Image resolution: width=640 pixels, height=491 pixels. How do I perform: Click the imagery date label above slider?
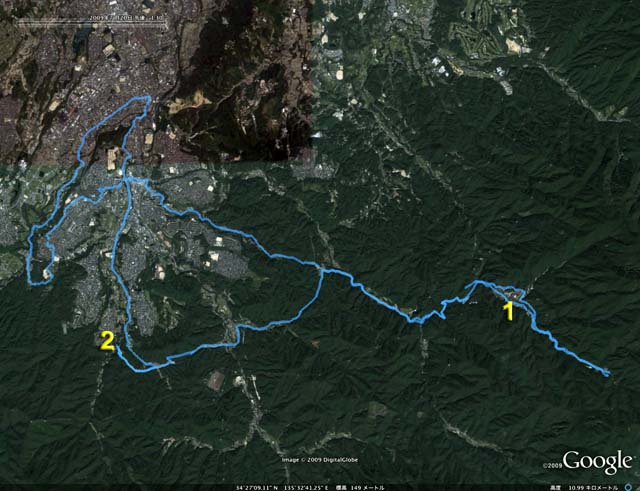click(x=126, y=18)
